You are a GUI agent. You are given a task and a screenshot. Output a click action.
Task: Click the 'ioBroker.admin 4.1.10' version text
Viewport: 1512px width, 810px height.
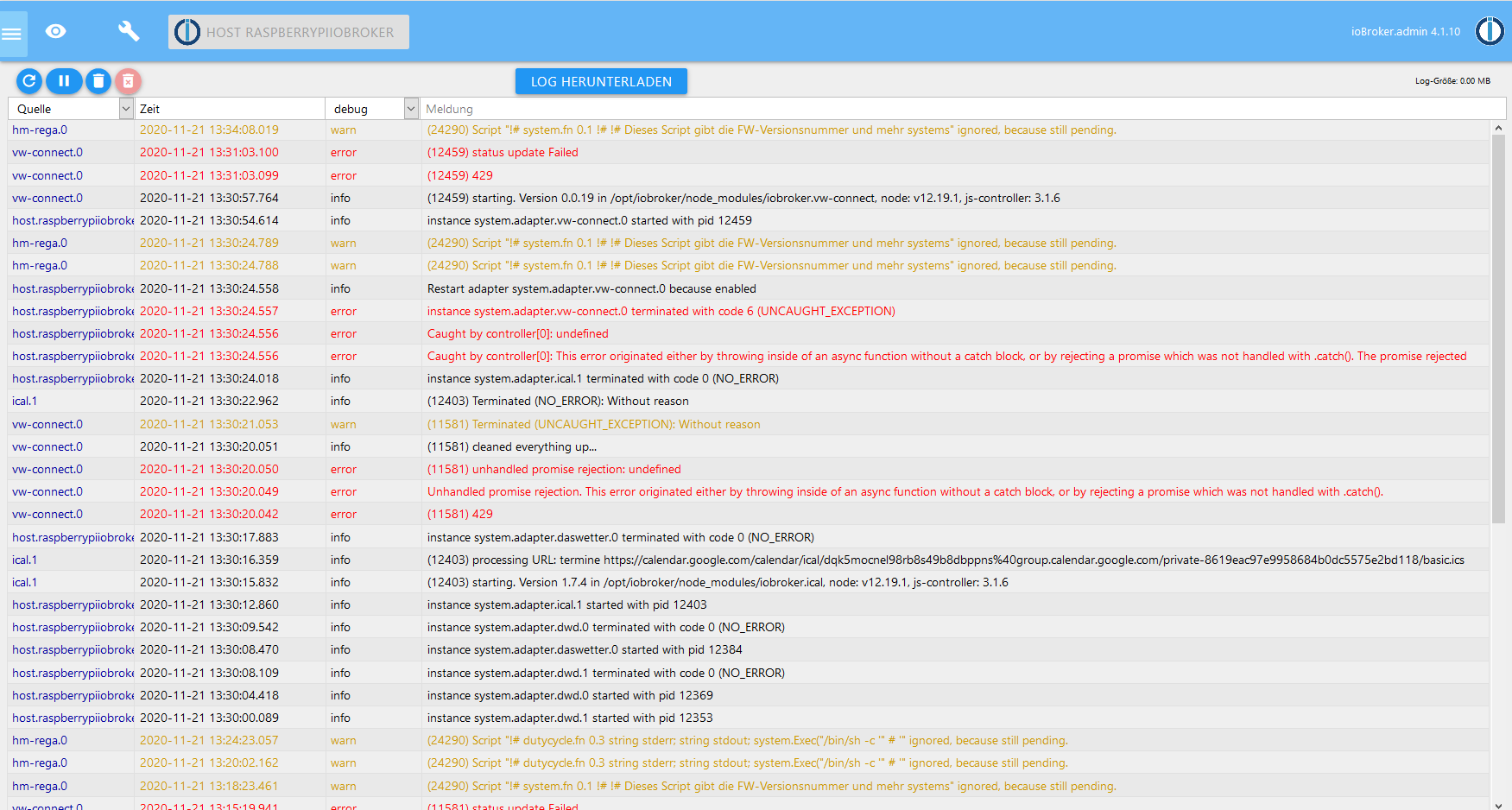click(1406, 31)
